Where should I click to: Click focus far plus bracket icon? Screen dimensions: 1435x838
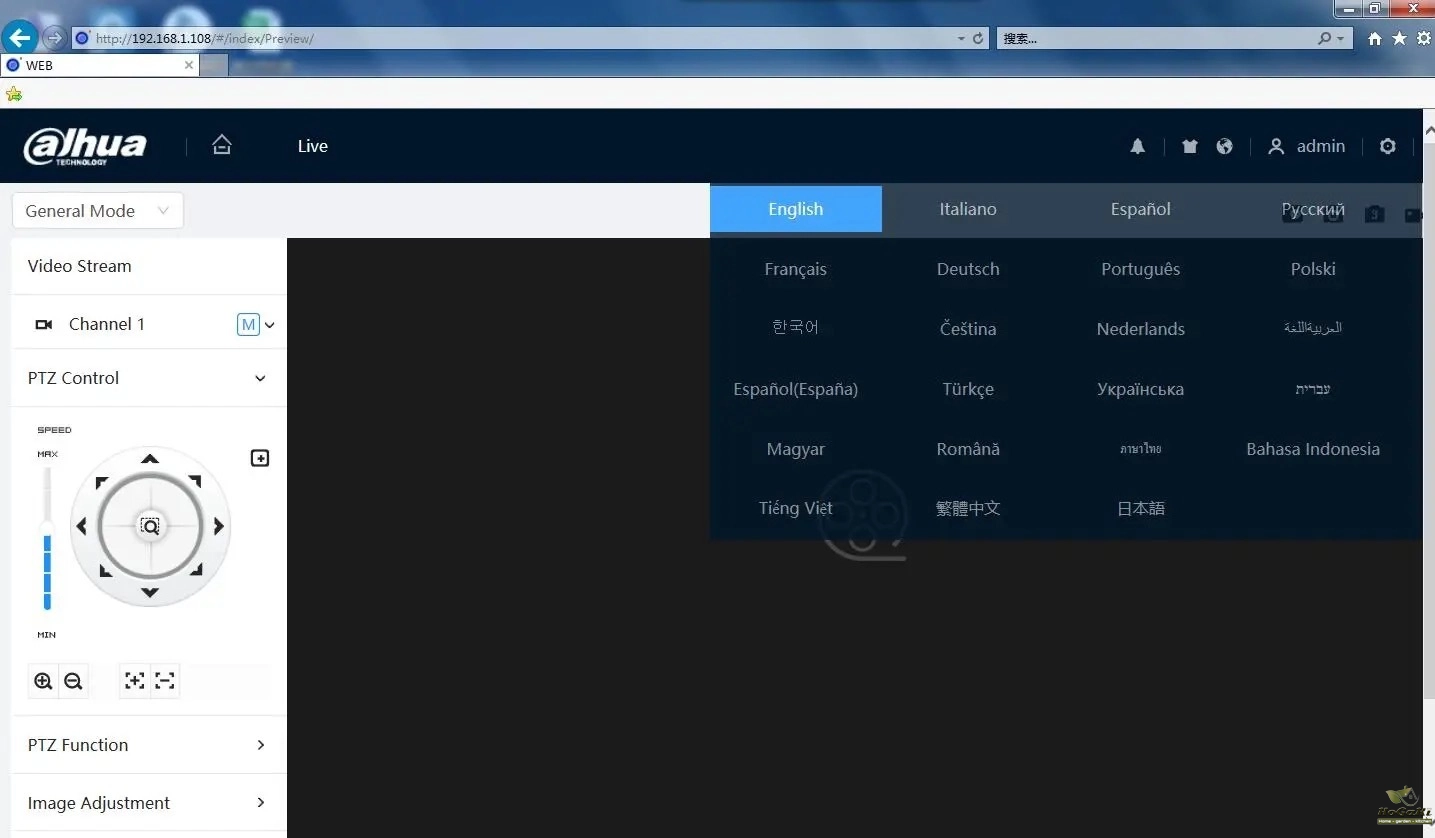(134, 681)
